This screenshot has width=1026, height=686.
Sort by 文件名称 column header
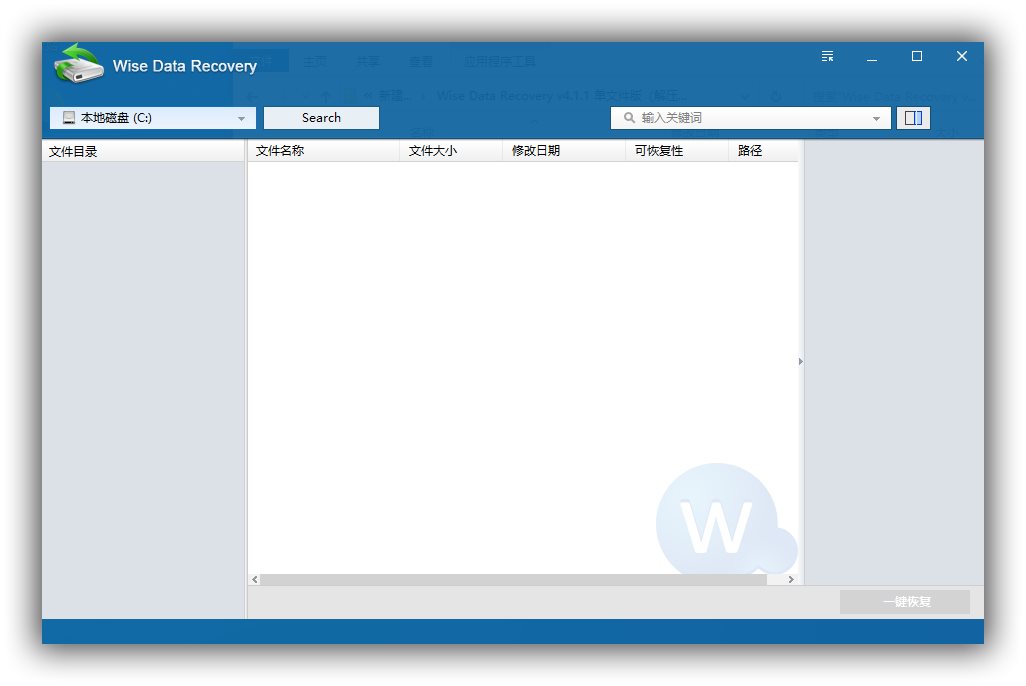[x=323, y=151]
